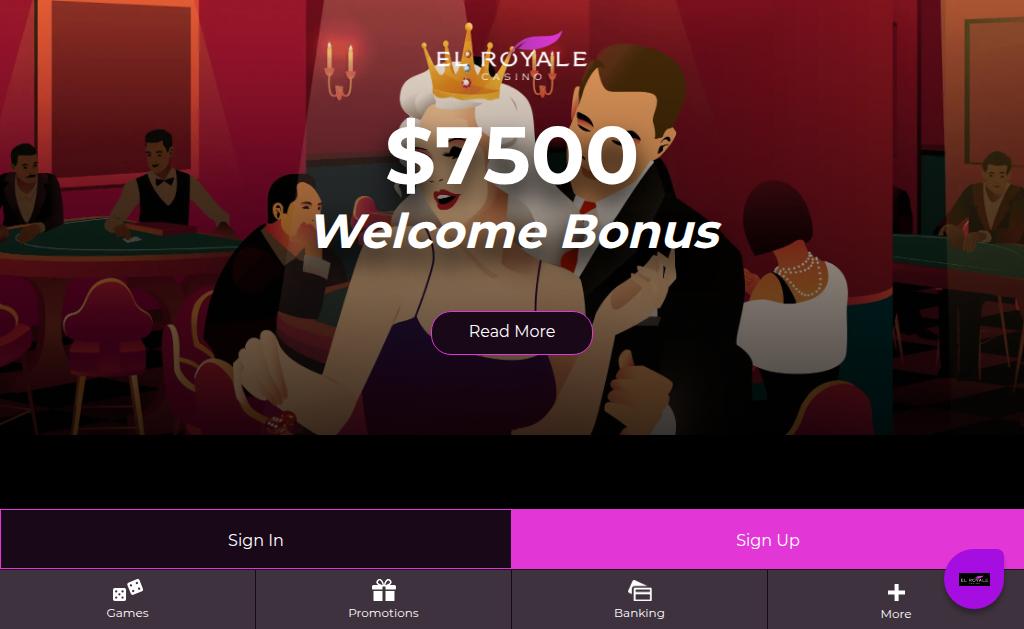This screenshot has height=629, width=1024.
Task: Open Games via the dice icon
Action: point(127,590)
